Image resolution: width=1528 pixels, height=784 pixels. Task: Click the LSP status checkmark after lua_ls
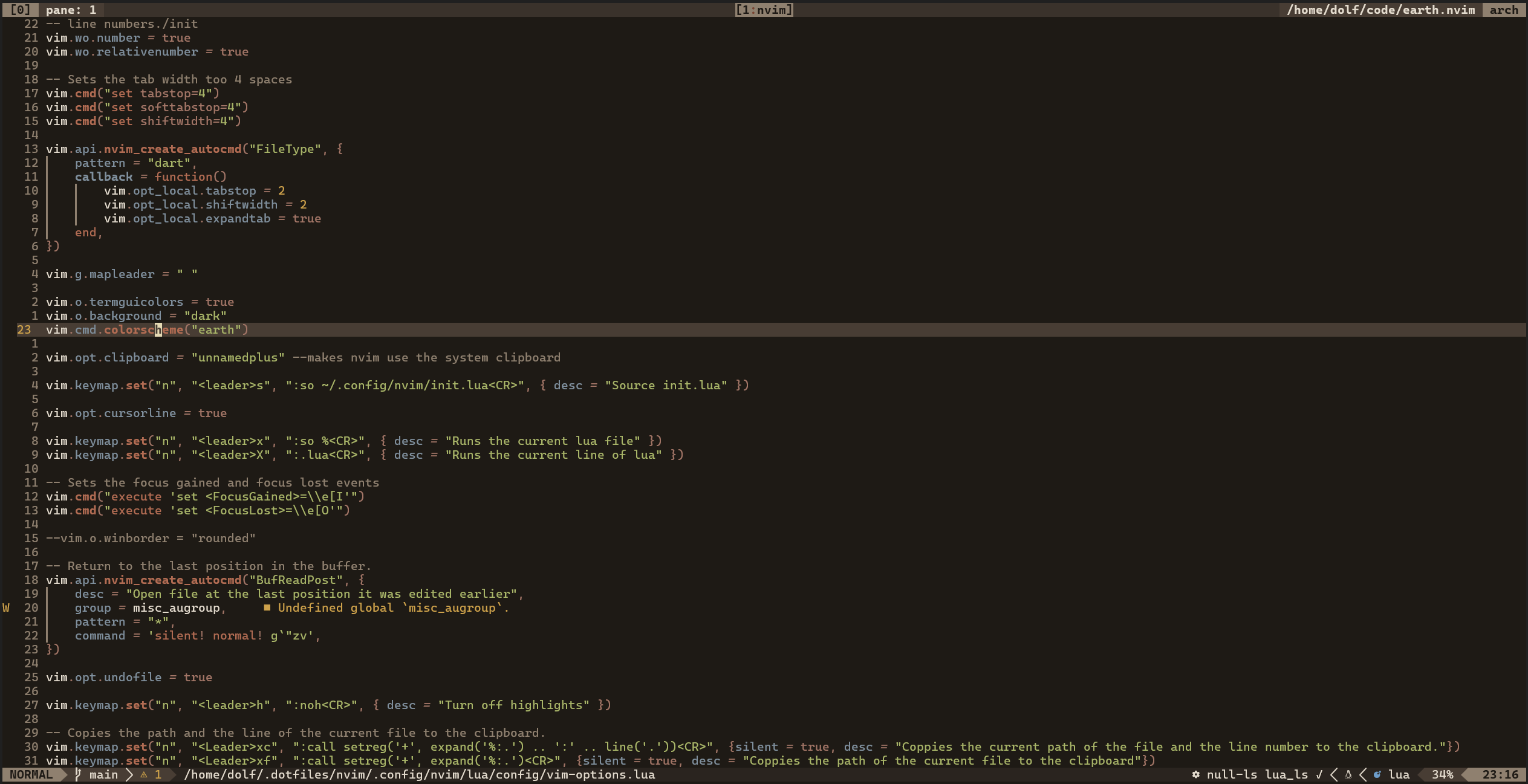point(1319,774)
